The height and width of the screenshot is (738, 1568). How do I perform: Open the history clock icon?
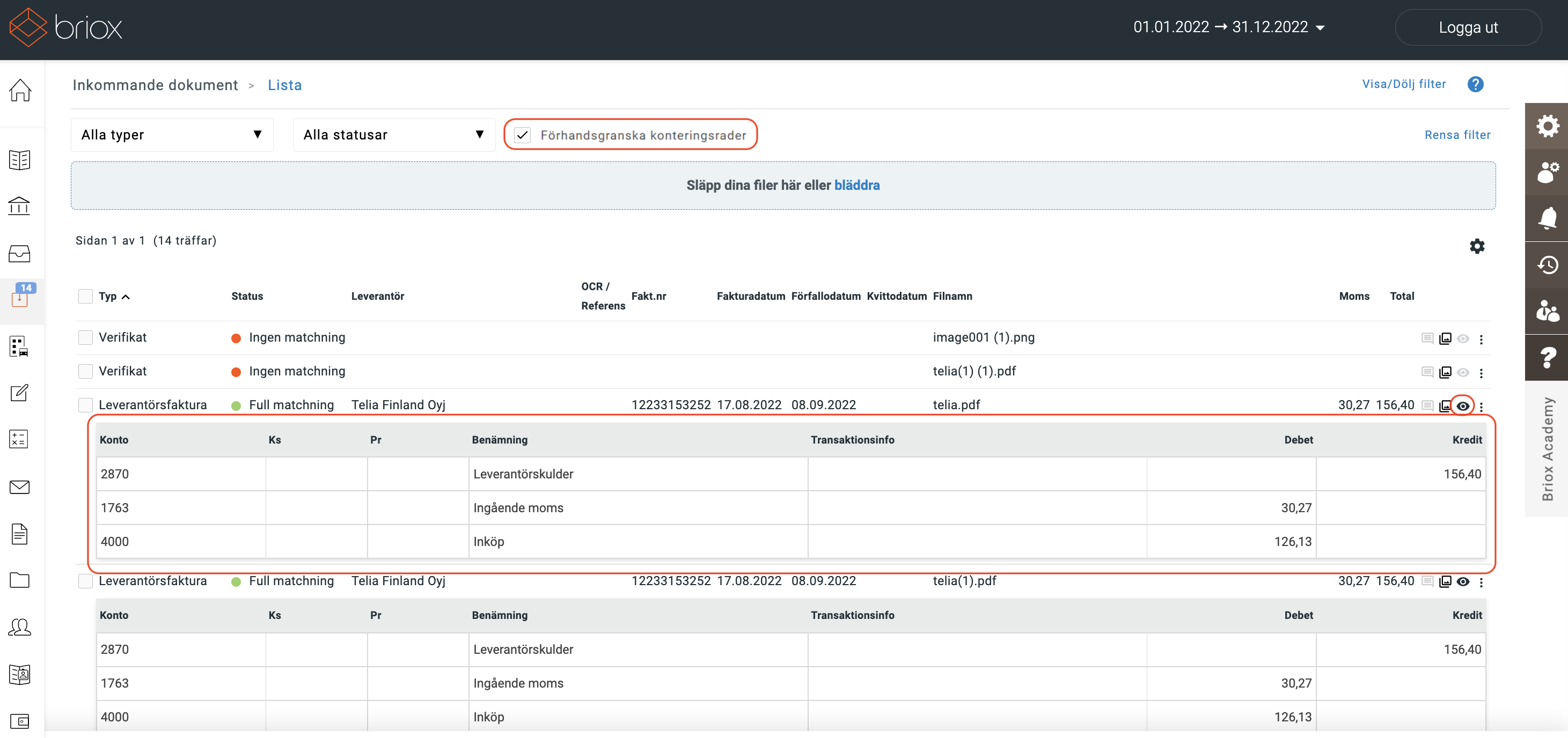point(1547,264)
